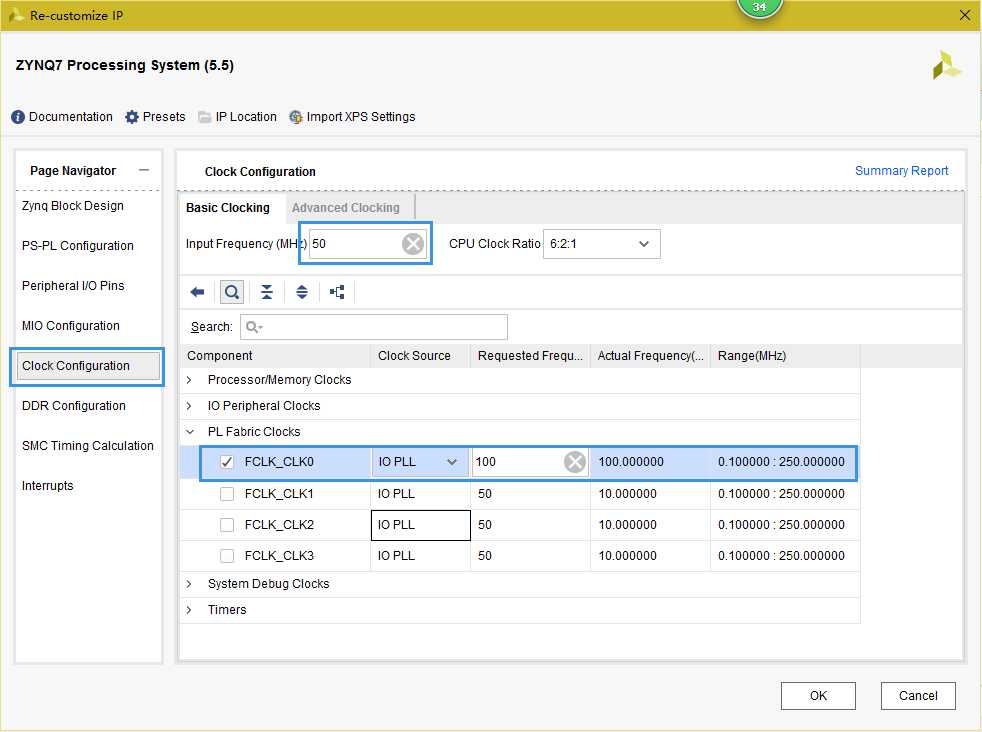This screenshot has height=732, width=982.
Task: Clear the Input Frequency field value
Action: (x=413, y=244)
